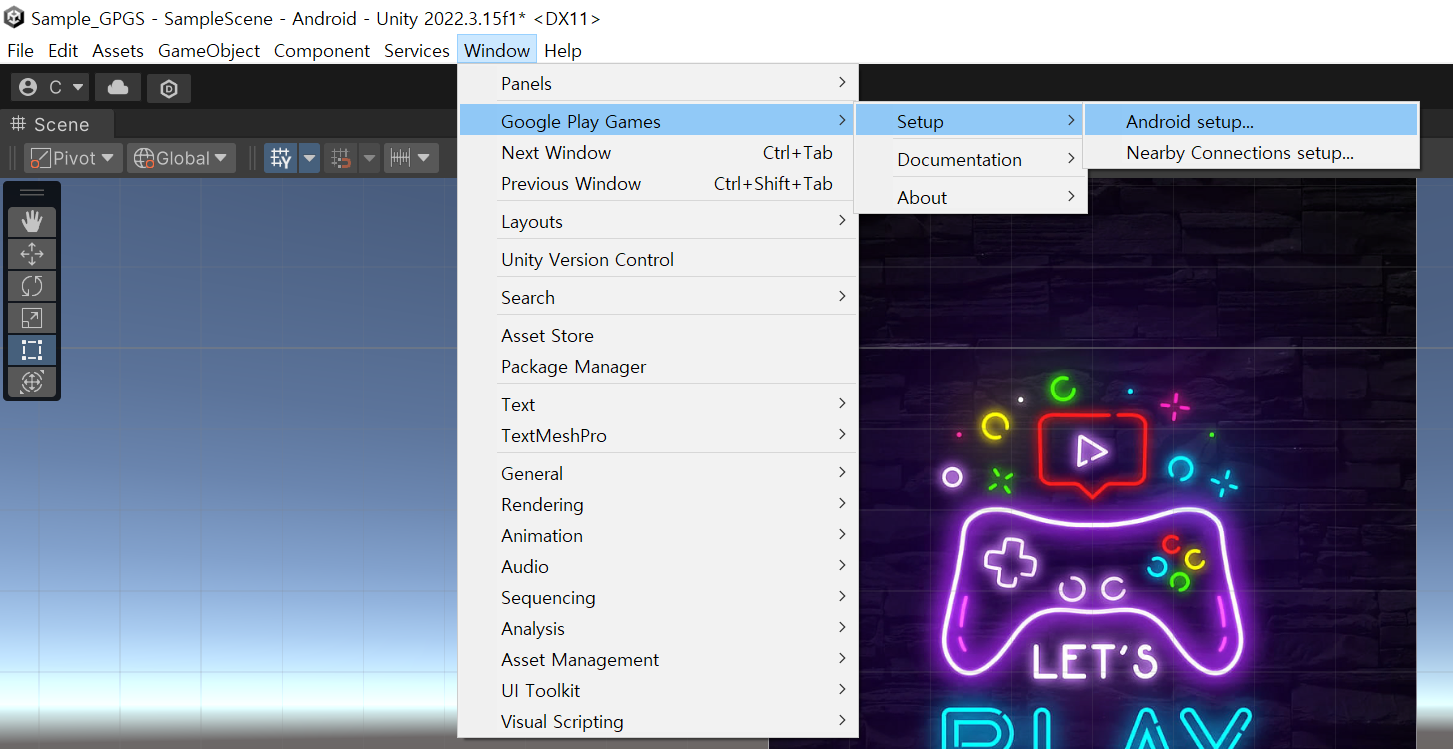Open the Package Manager
The height and width of the screenshot is (749, 1453).
(658, 366)
